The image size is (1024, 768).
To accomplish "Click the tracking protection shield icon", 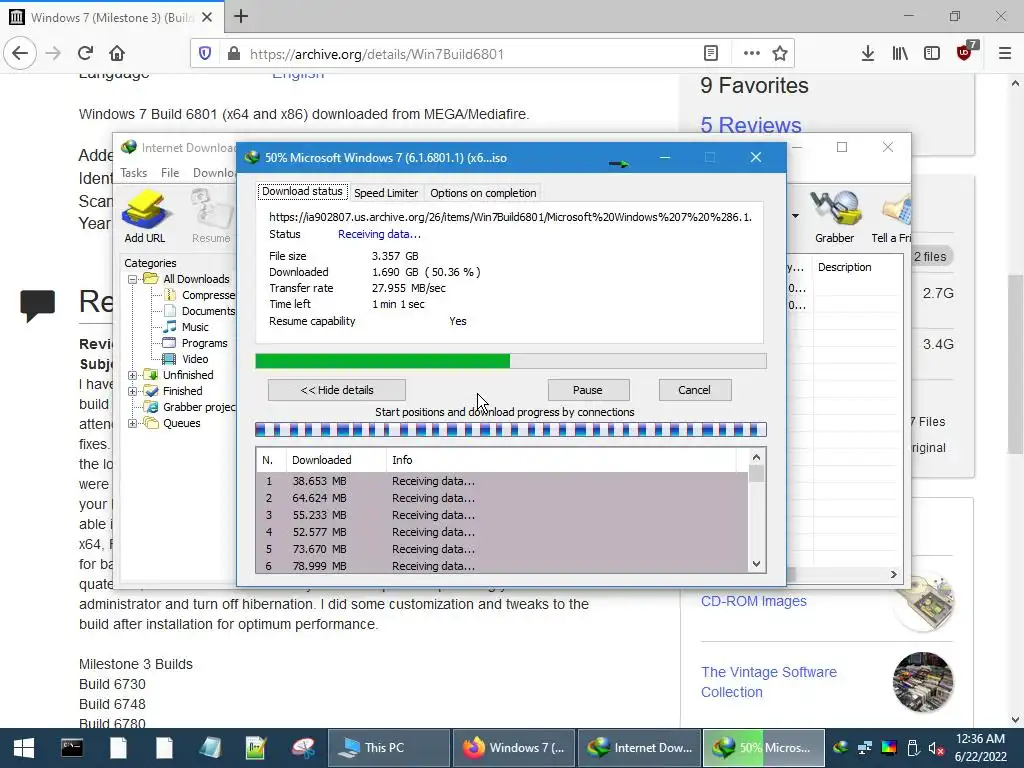I will (205, 54).
